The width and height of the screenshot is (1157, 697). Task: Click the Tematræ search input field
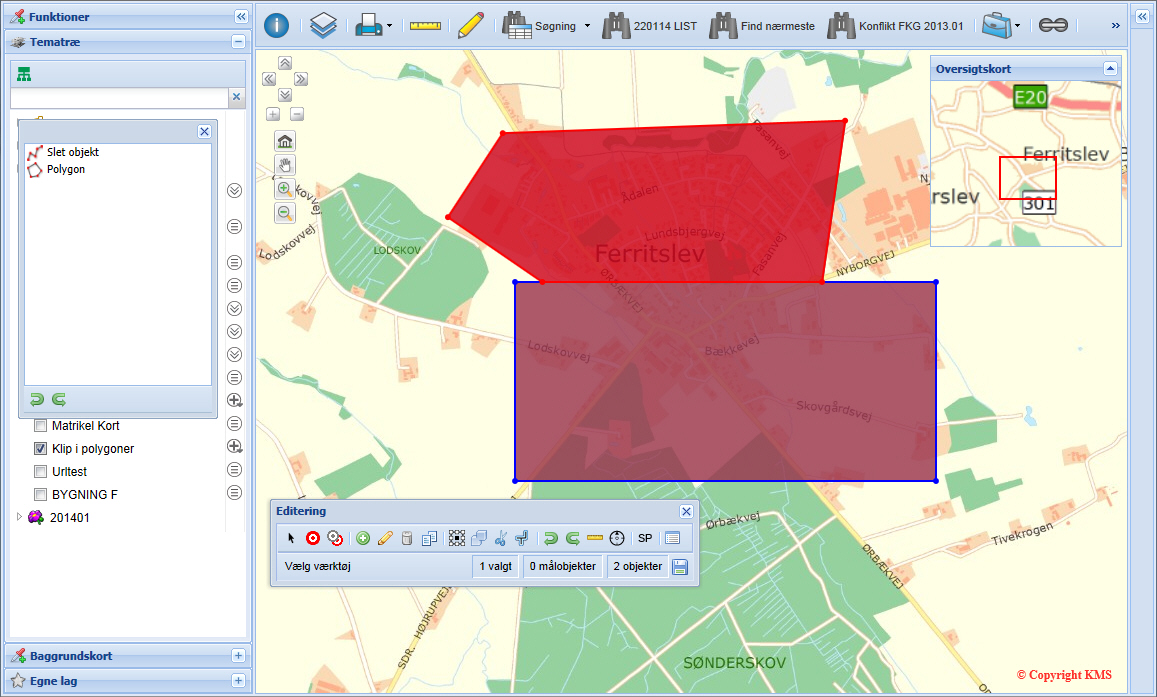click(118, 98)
